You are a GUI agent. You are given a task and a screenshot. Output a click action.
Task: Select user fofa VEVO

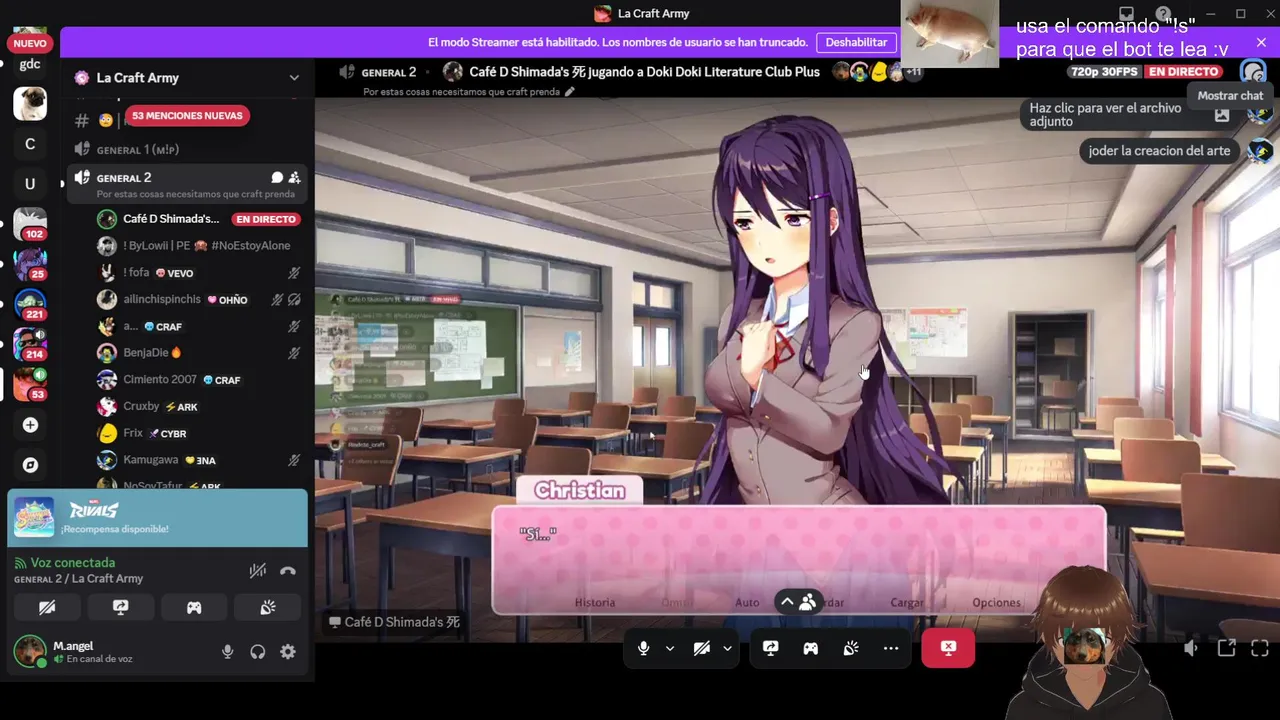pyautogui.click(x=198, y=273)
